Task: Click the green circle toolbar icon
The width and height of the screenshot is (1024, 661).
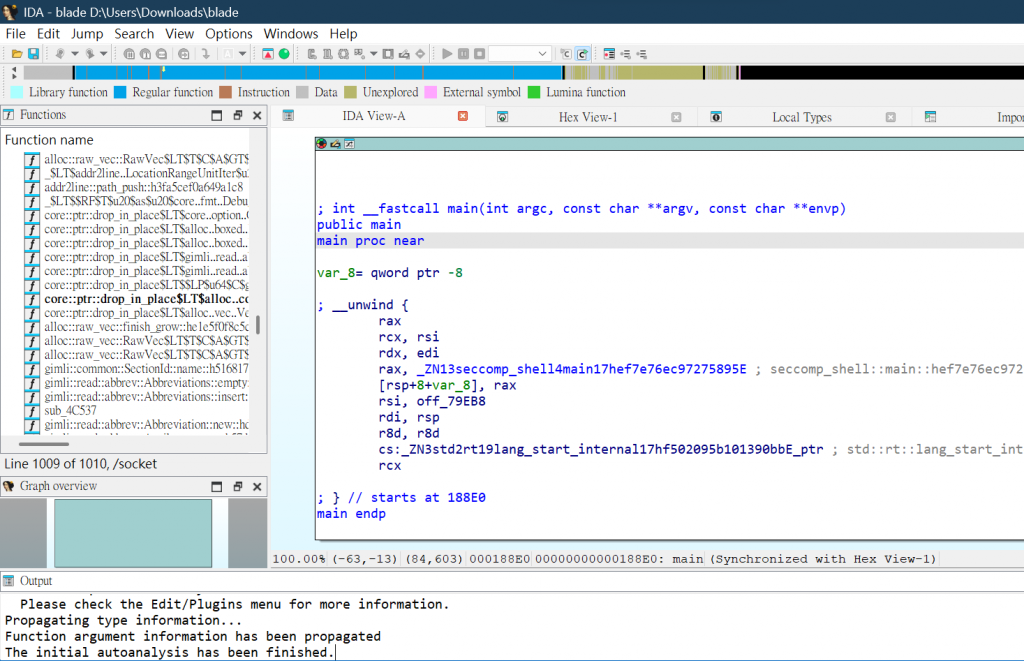Action: (x=284, y=53)
